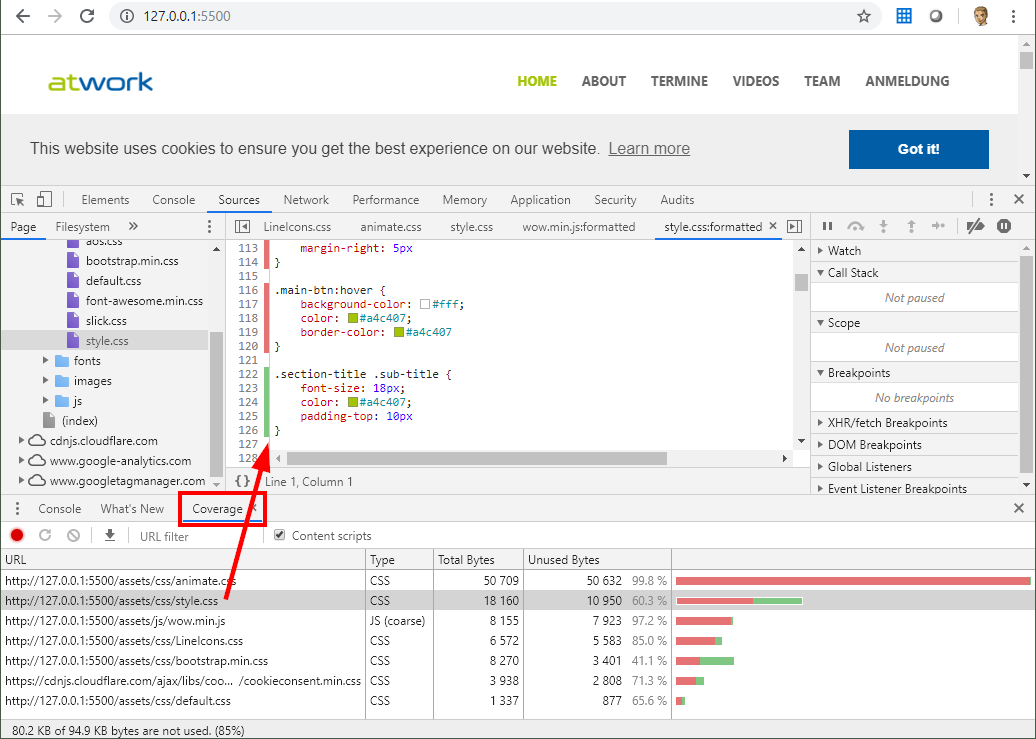Click the Got it! cookie button
The width and height of the screenshot is (1036, 739).
tap(918, 149)
